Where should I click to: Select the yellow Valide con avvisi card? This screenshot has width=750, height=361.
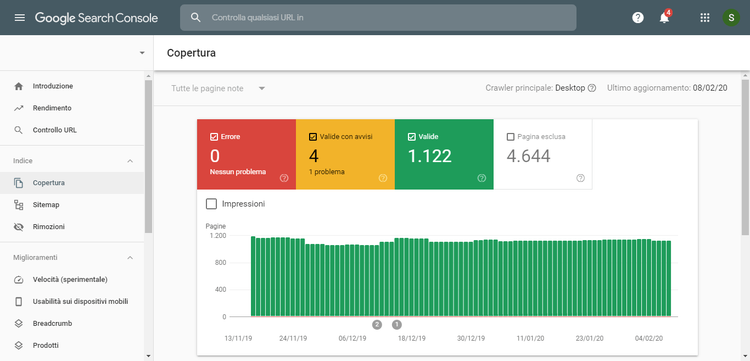(x=345, y=154)
